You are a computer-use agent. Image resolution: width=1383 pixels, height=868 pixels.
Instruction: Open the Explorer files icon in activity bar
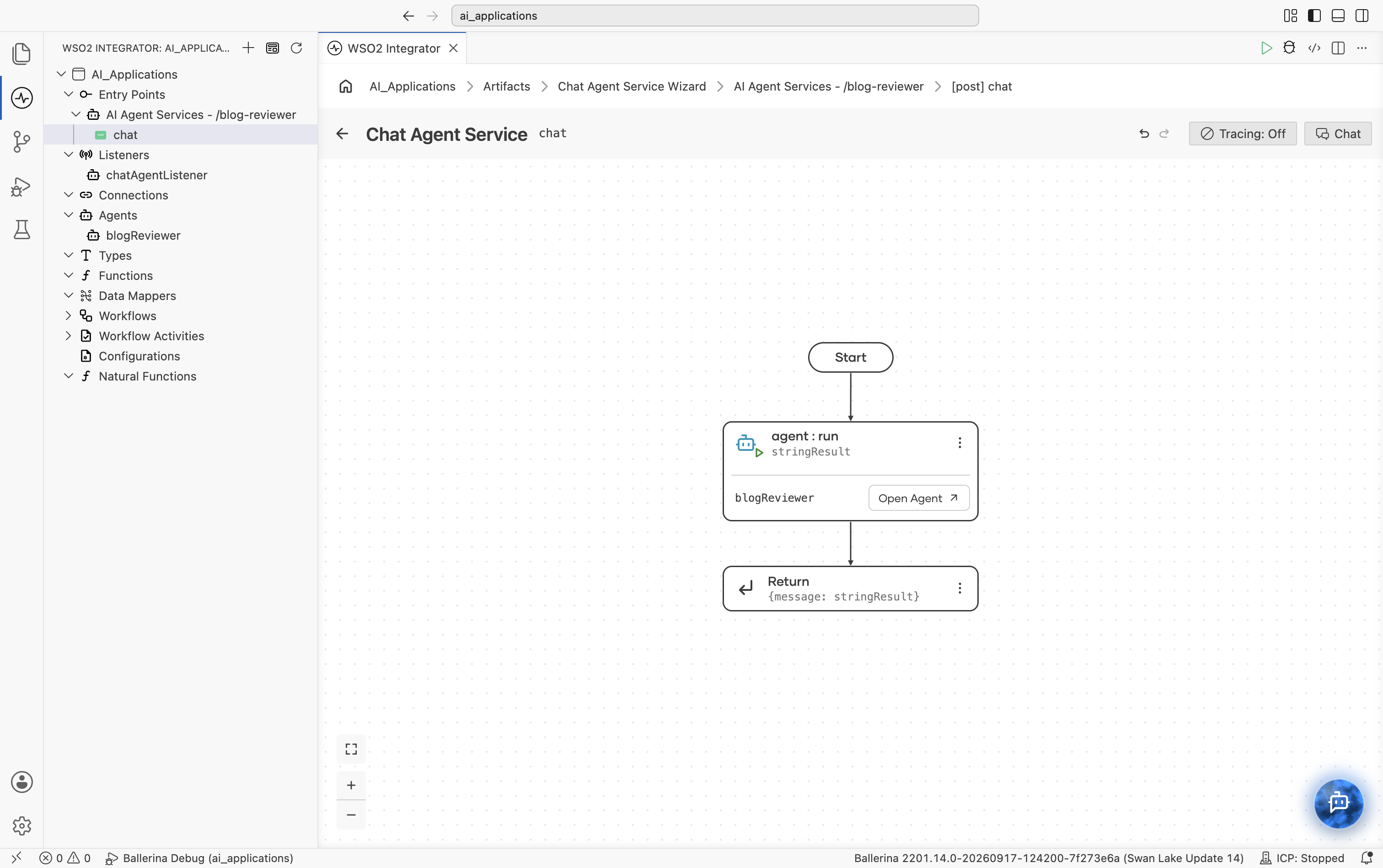(22, 54)
